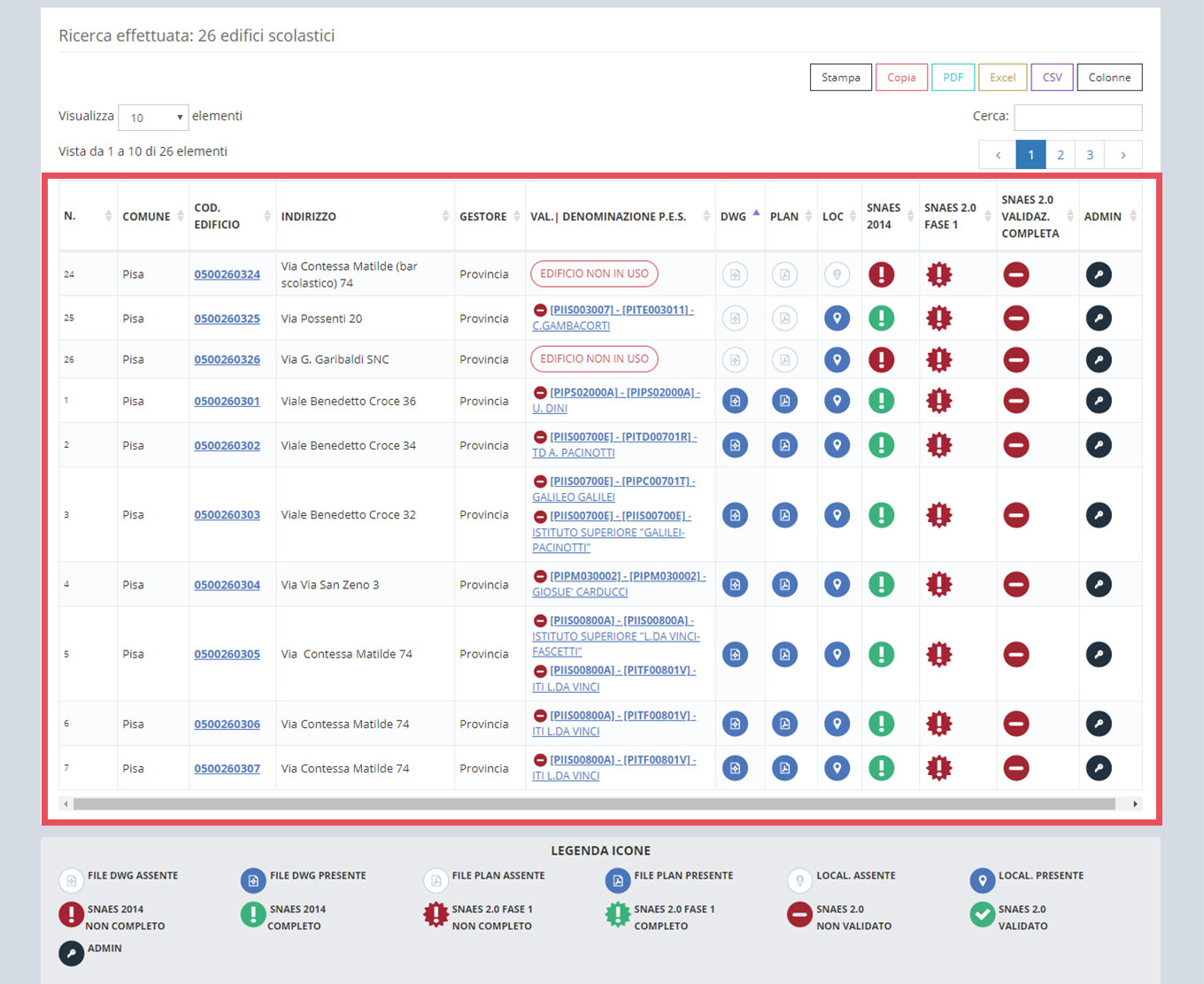Open building code link 0500260305
Image resolution: width=1204 pixels, height=984 pixels.
pos(228,654)
